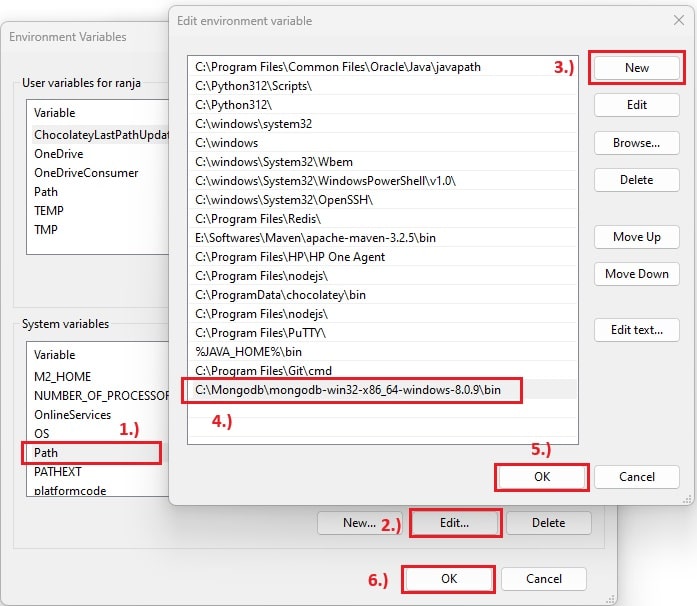This screenshot has height=606, width=697.
Task: Select the System32\OpenSSH\ entry
Action: click(x=382, y=200)
